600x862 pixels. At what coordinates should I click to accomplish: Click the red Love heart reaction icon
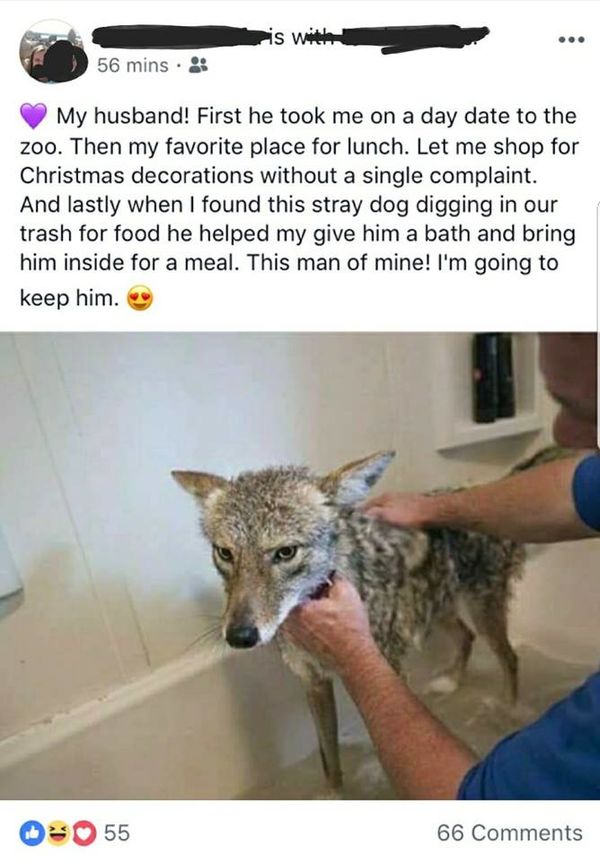pos(84,833)
